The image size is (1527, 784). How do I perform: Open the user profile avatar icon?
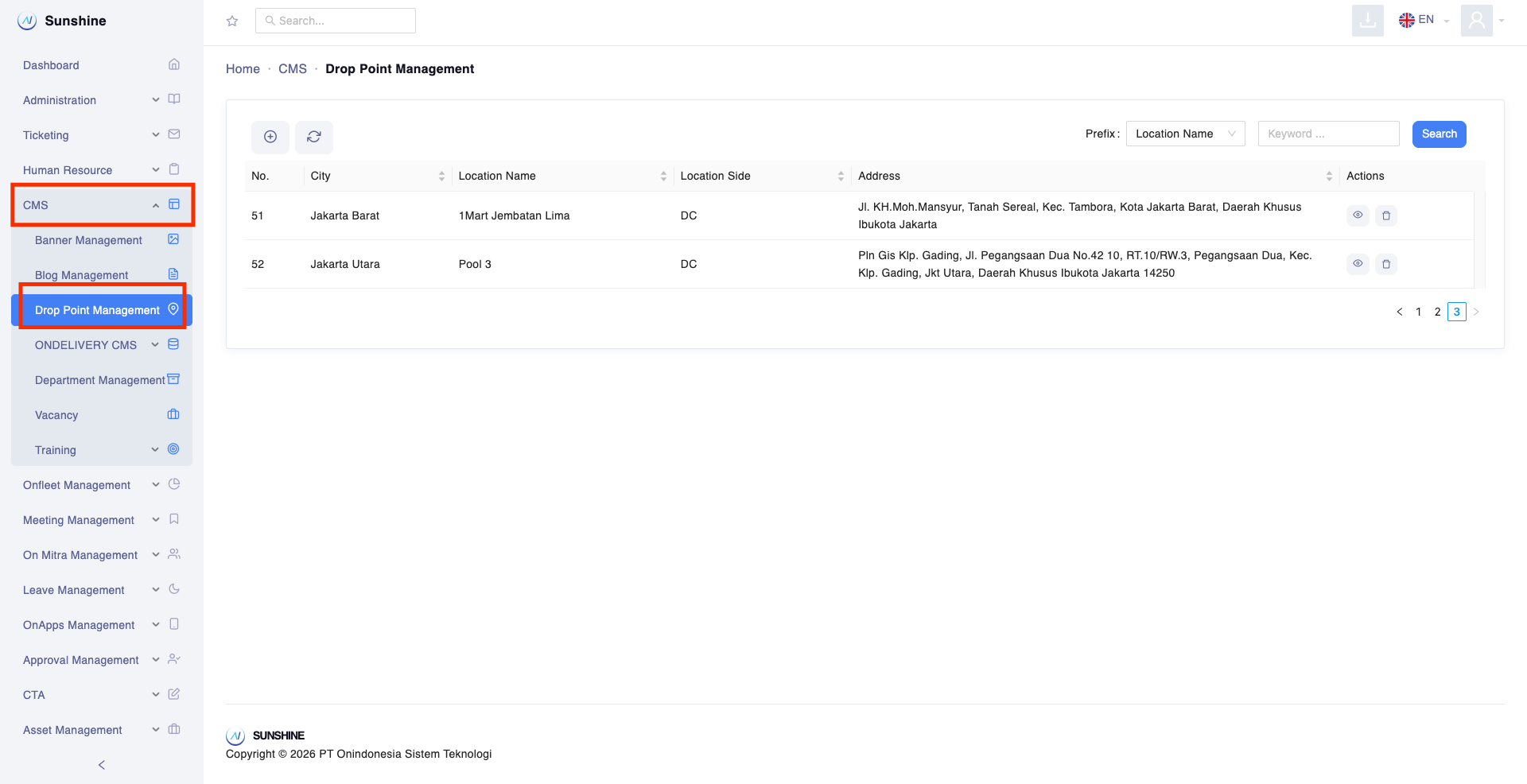(x=1476, y=21)
